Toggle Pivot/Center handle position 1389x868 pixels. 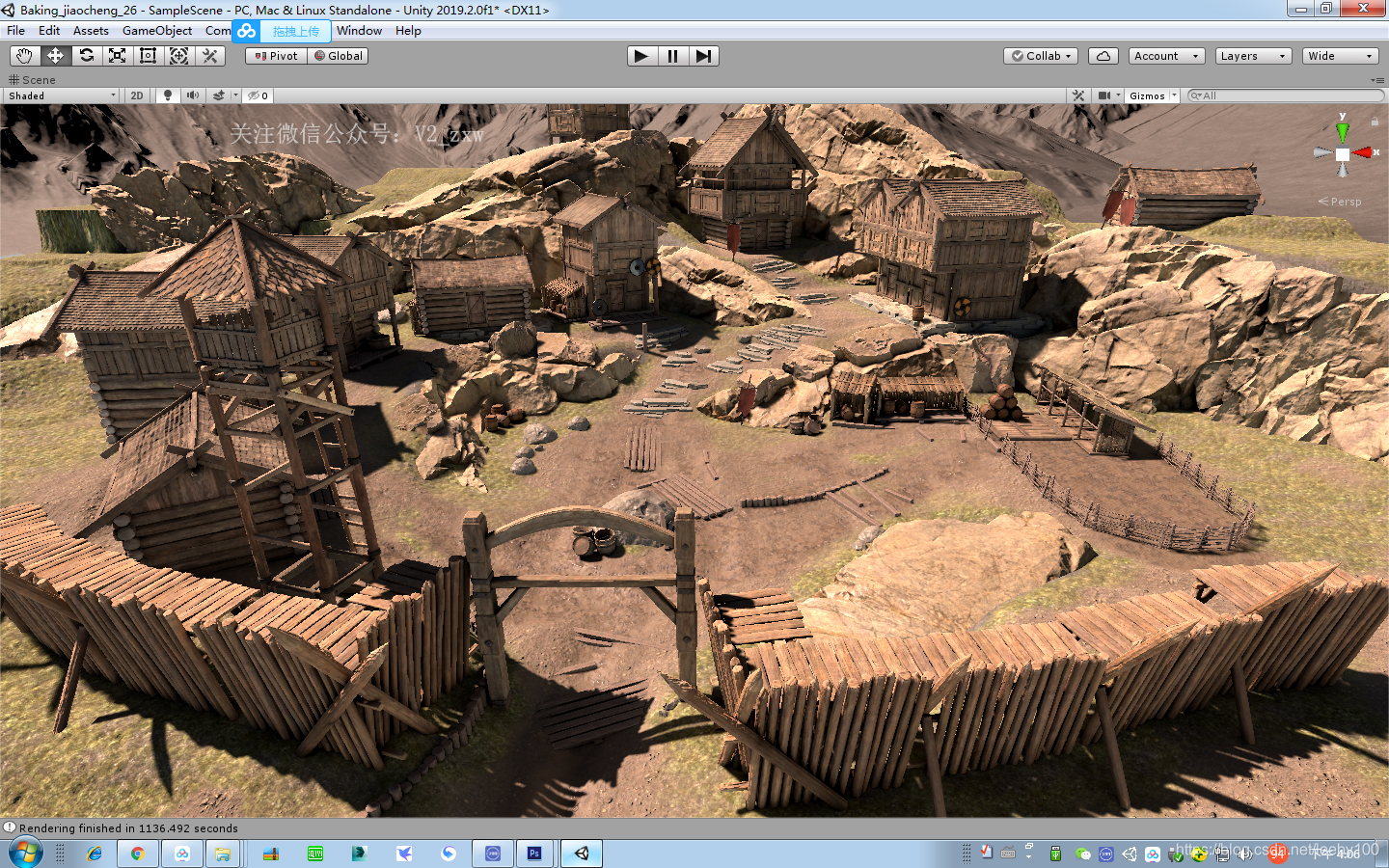click(276, 56)
